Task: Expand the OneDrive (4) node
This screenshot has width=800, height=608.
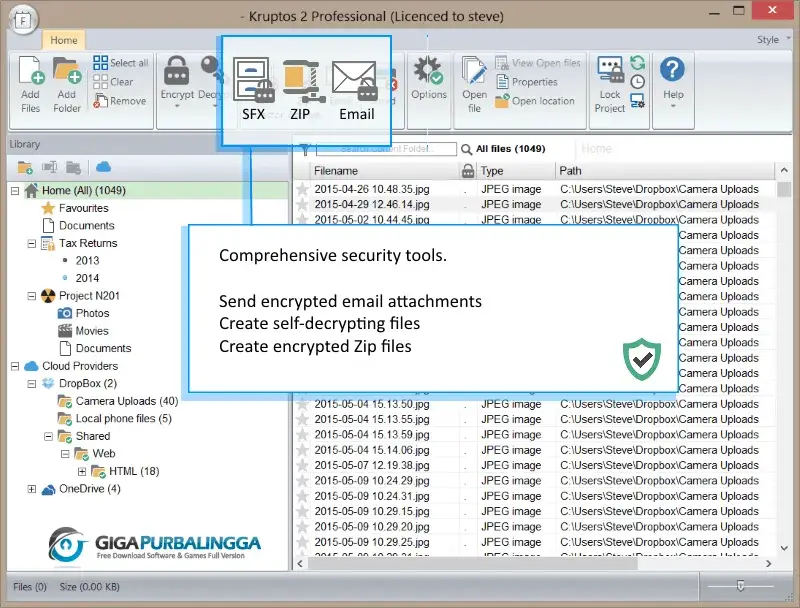Action: coord(32,489)
